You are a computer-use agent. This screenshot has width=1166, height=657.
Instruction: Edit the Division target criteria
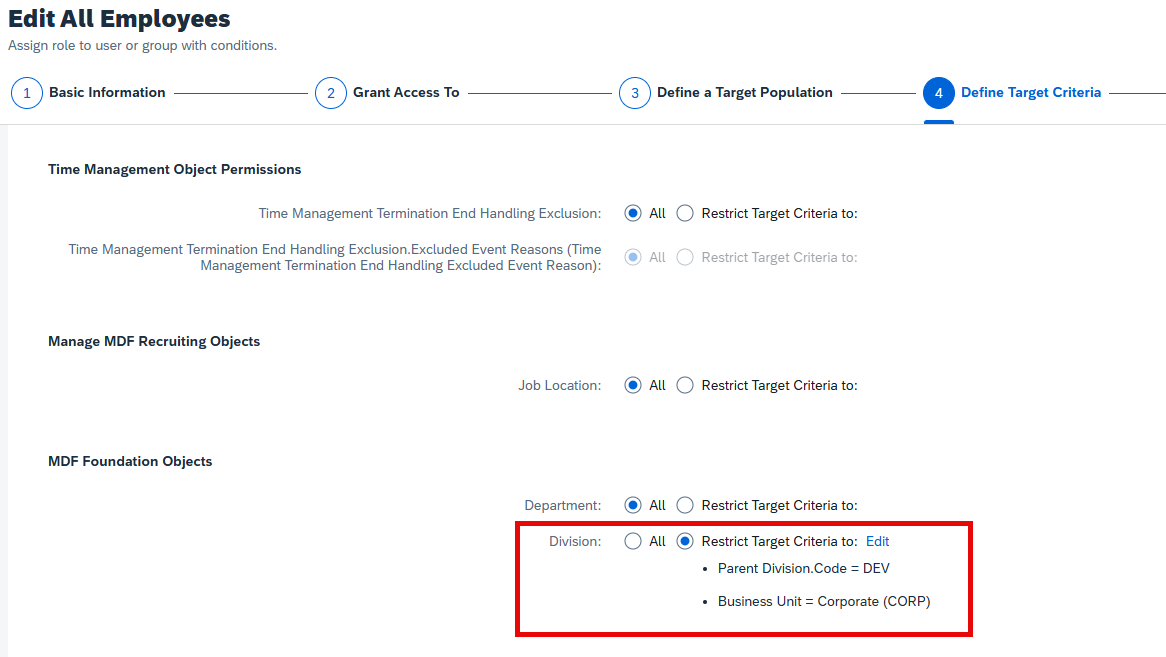point(877,541)
